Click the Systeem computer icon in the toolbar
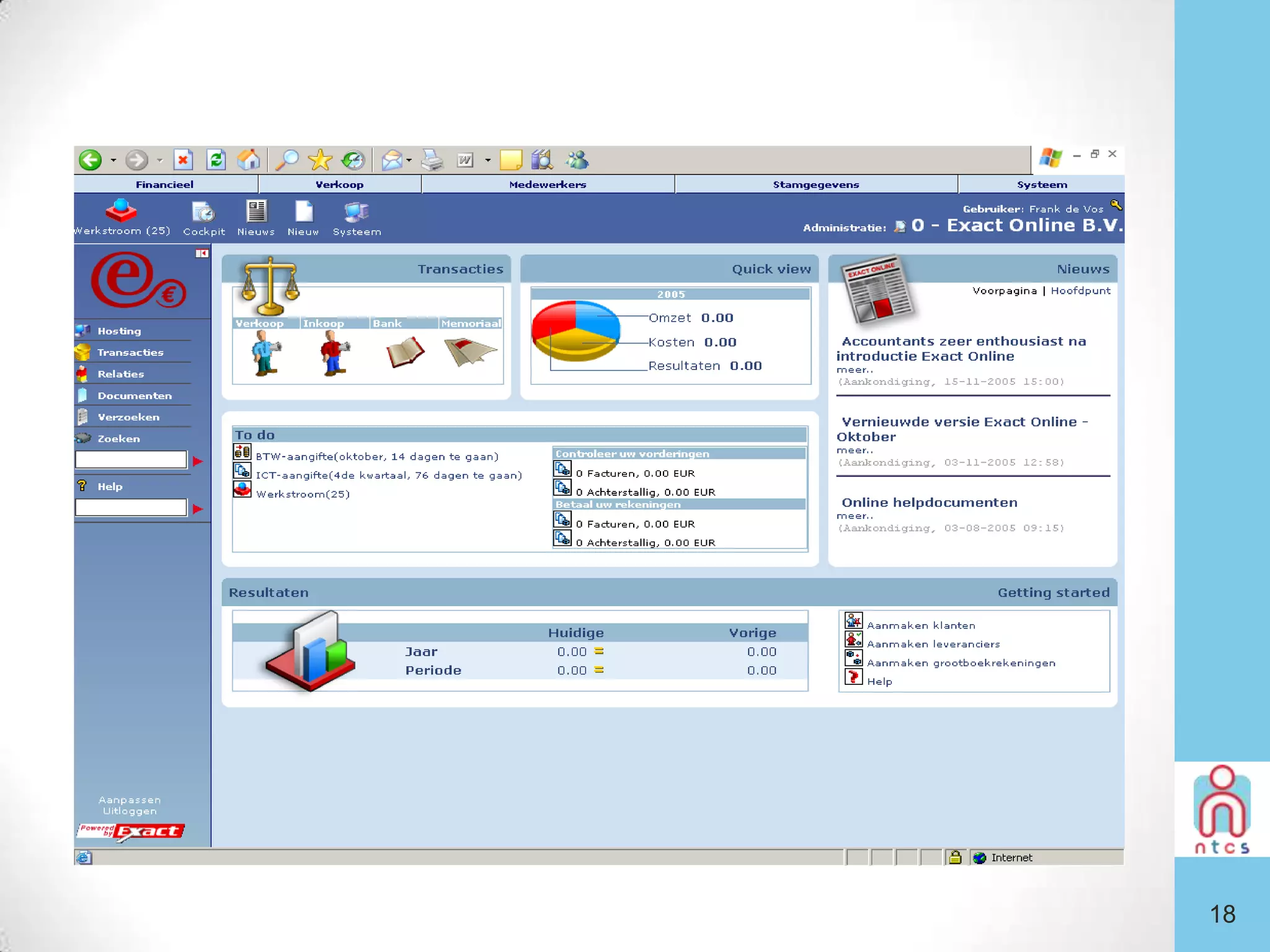 [x=357, y=213]
